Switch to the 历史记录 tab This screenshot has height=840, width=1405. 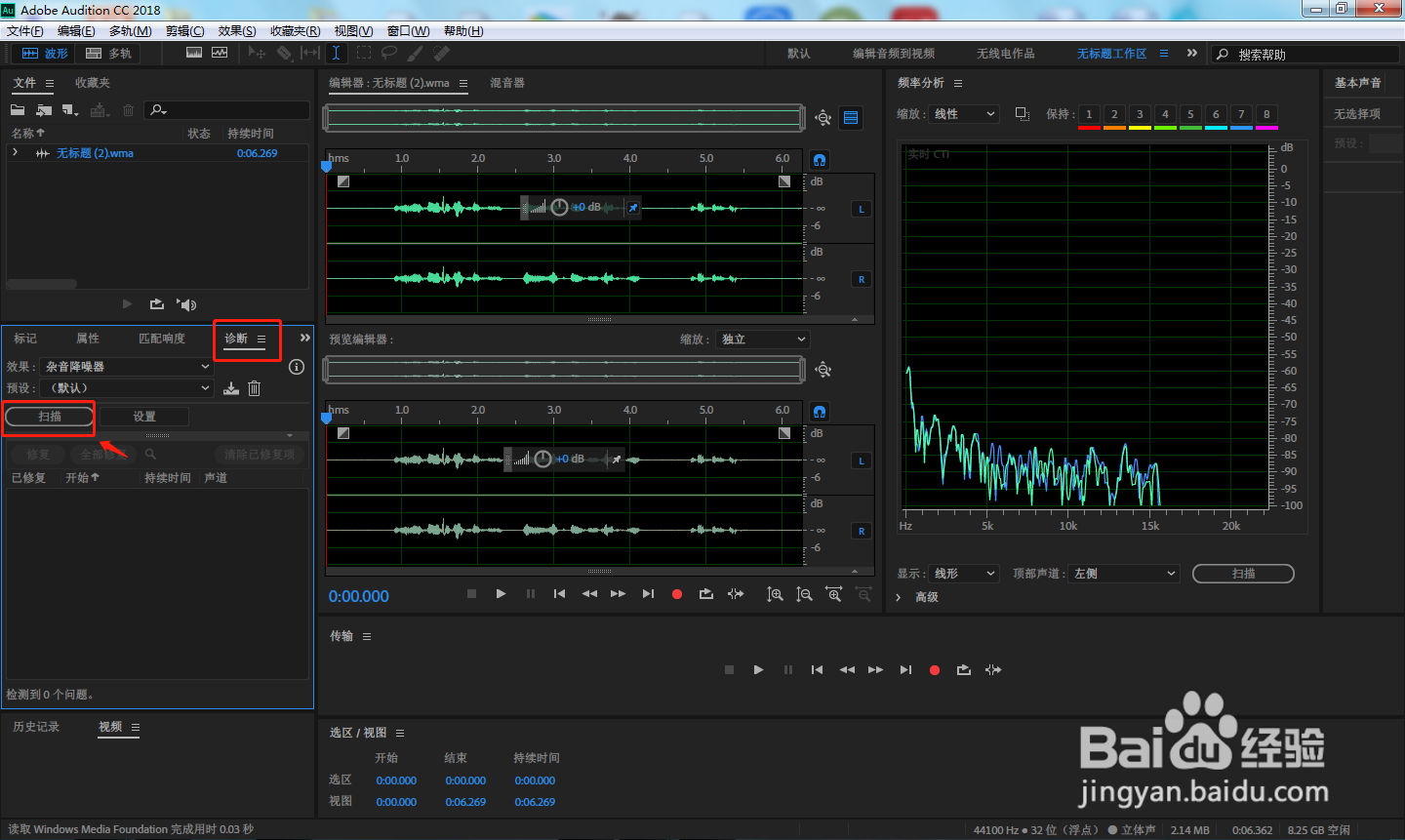[x=36, y=727]
